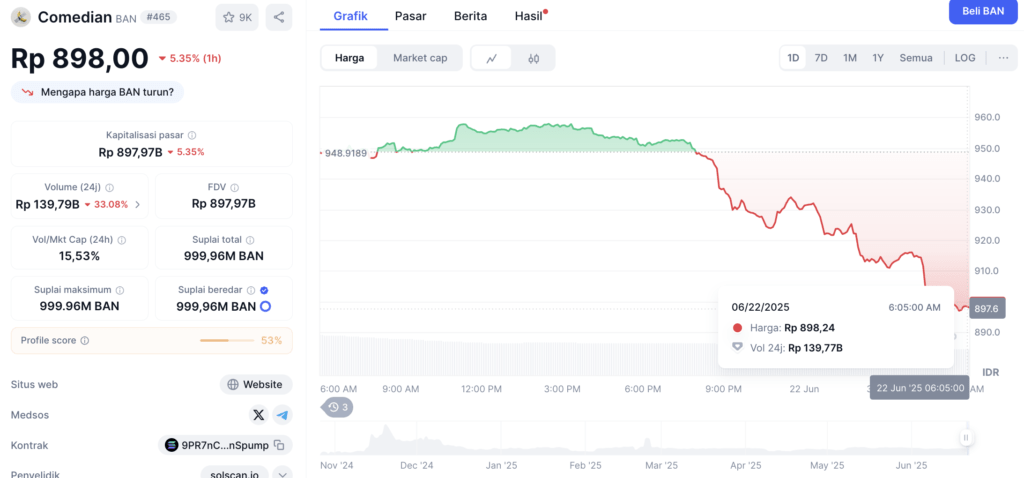The height and width of the screenshot is (478, 1024).
Task: Click the Rp 898,00 price heading
Action: pos(80,59)
